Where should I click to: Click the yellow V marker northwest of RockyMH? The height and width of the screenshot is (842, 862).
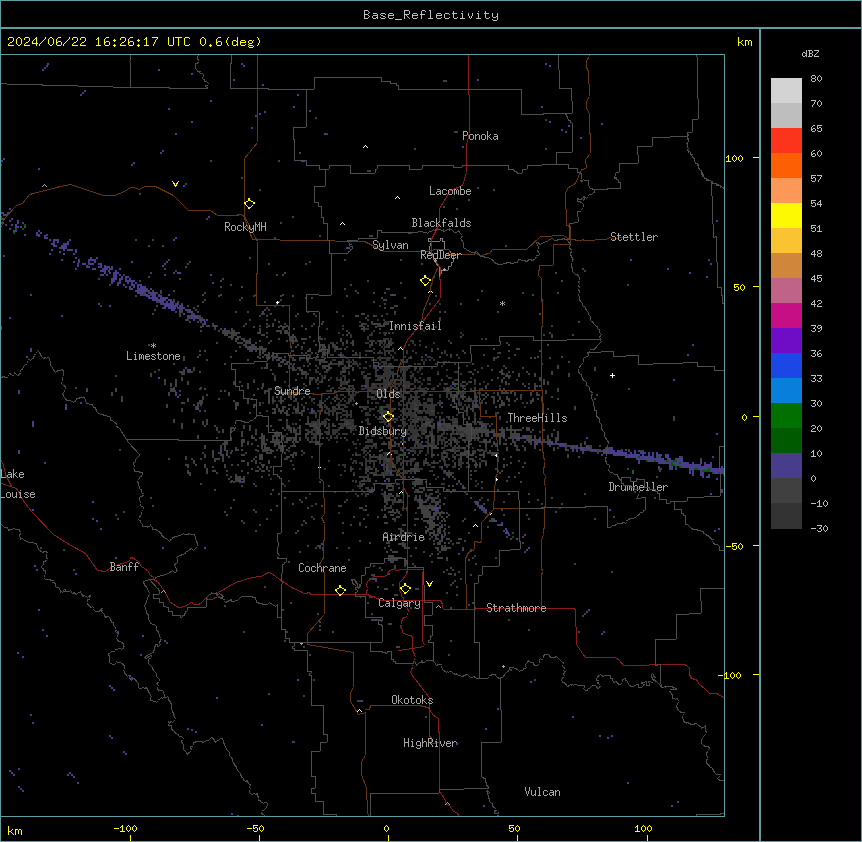pos(175,184)
